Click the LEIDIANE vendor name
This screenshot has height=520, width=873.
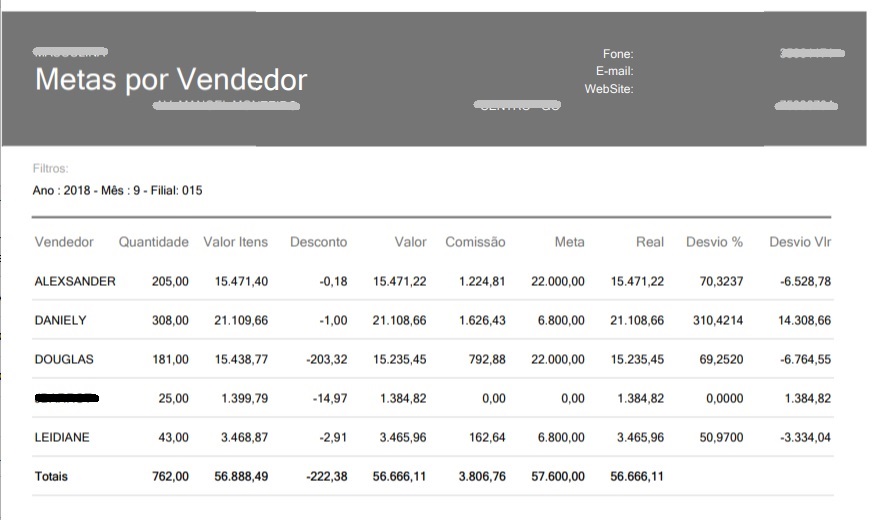coord(63,437)
